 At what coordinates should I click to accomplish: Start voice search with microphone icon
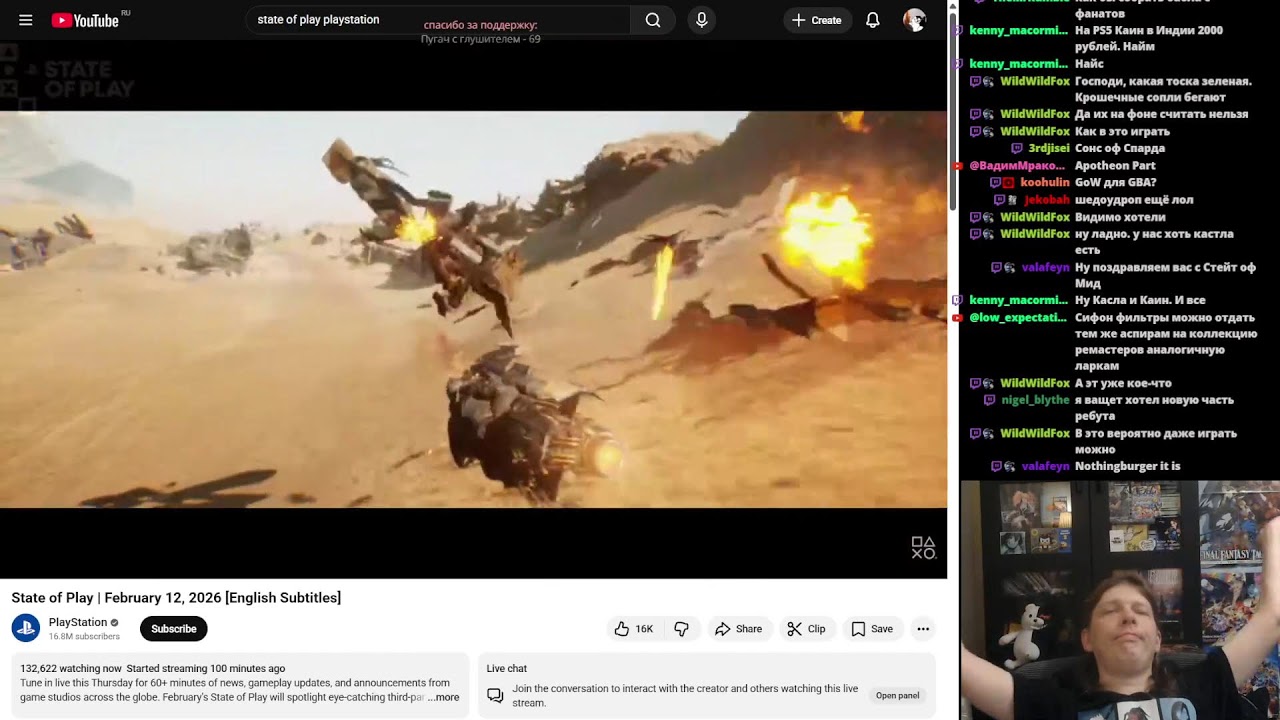pyautogui.click(x=701, y=20)
